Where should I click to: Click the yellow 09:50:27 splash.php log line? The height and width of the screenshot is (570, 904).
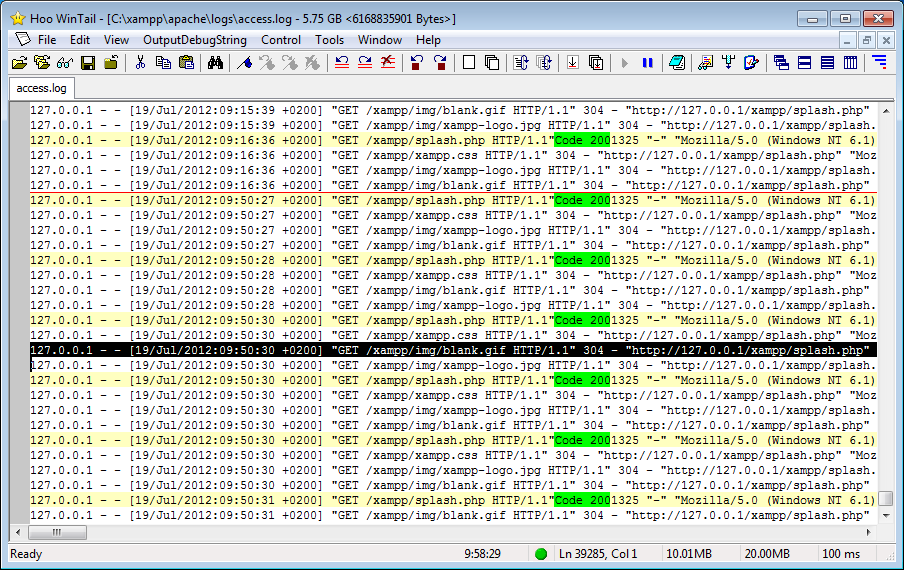click(x=453, y=200)
